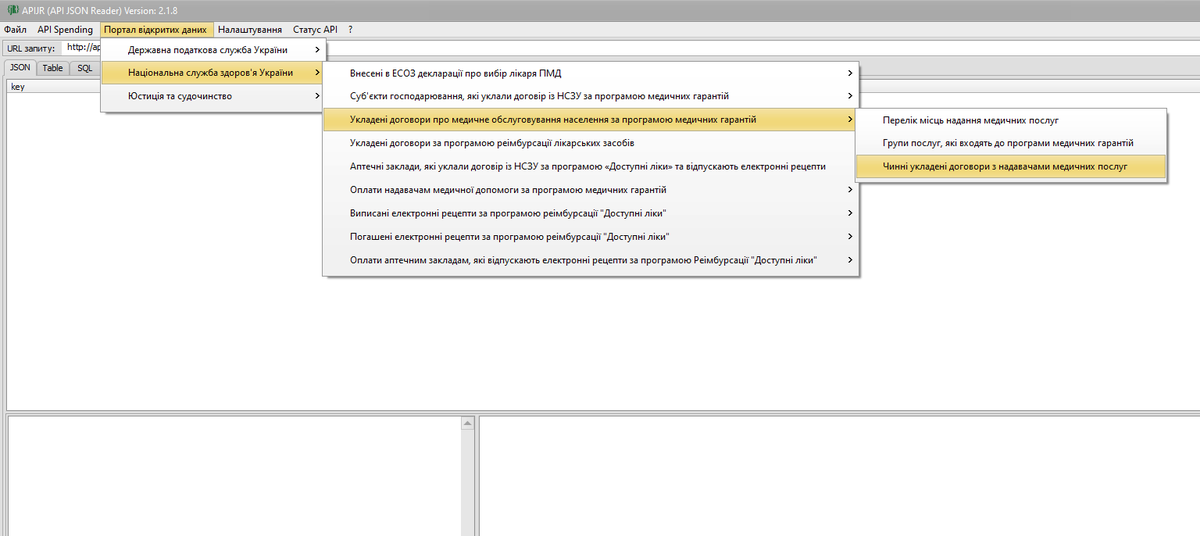Expand arrow of Виписані електронні рецепти item

click(x=849, y=213)
